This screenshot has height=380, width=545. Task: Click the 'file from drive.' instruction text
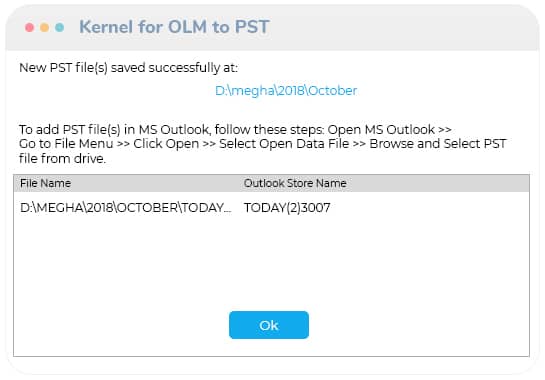tap(63, 159)
